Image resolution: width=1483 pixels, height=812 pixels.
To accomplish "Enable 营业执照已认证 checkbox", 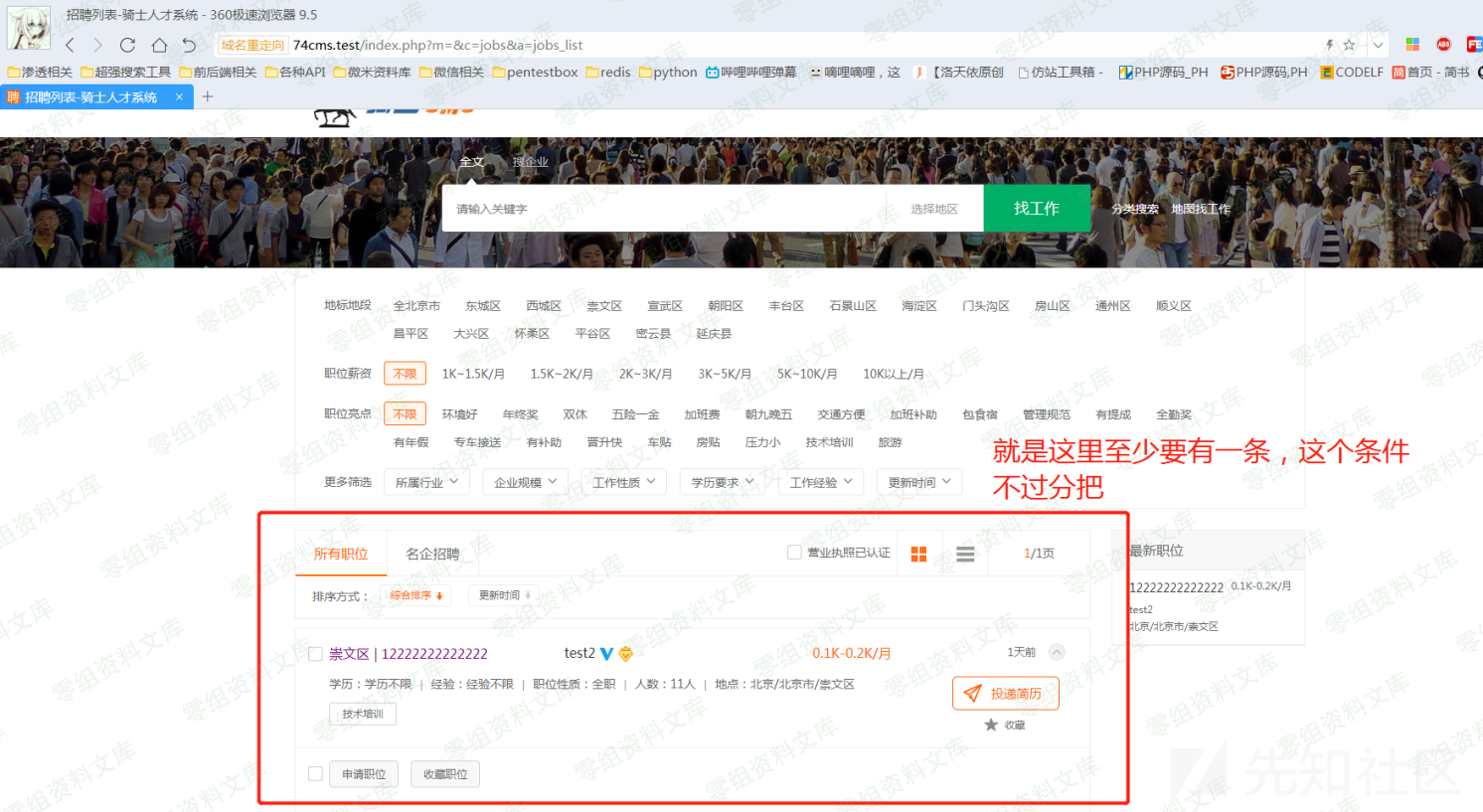I will pos(794,553).
